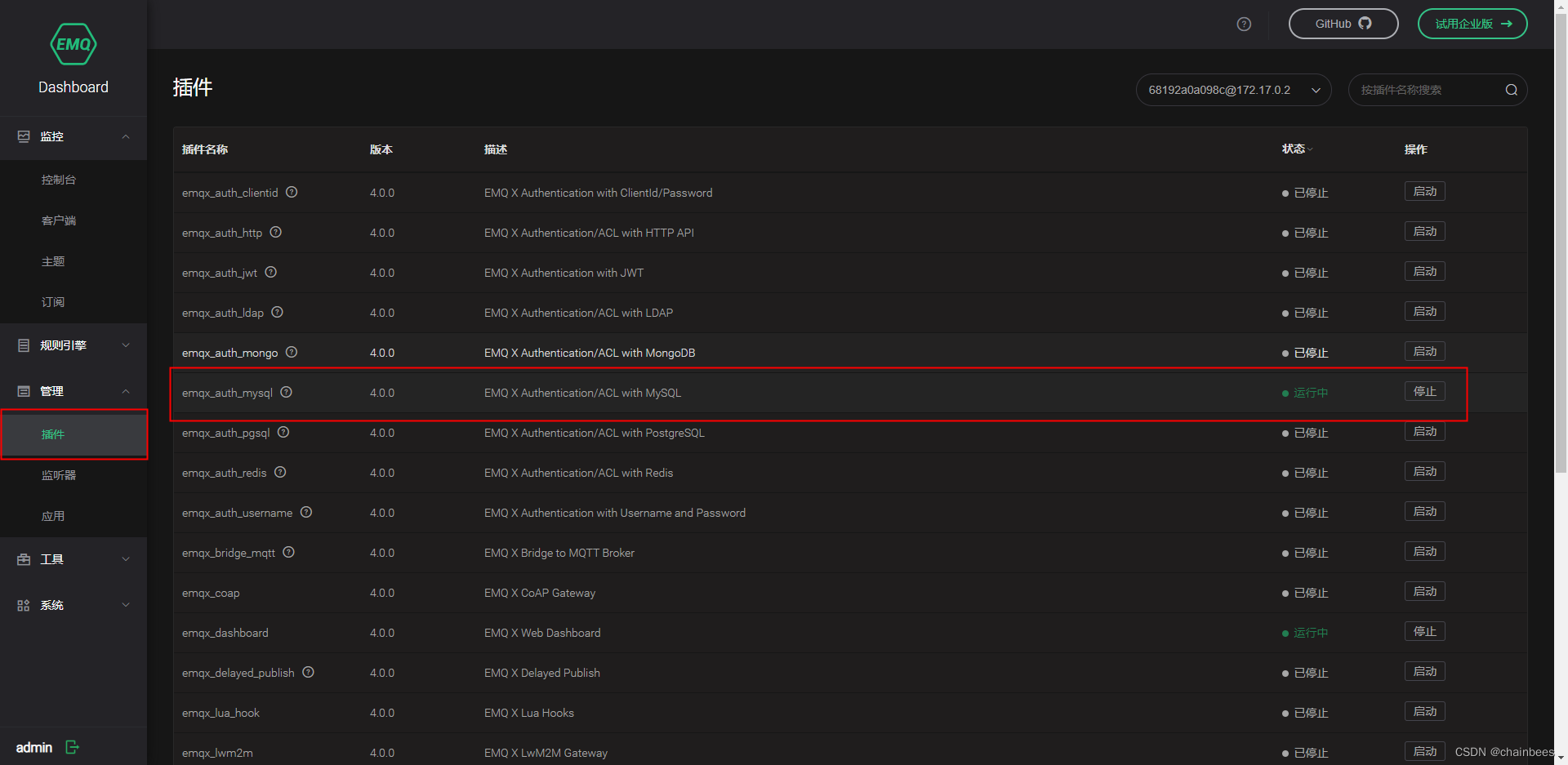The image size is (1568, 765).
Task: Show help info for emqx_auth_jwt
Action: [271, 272]
